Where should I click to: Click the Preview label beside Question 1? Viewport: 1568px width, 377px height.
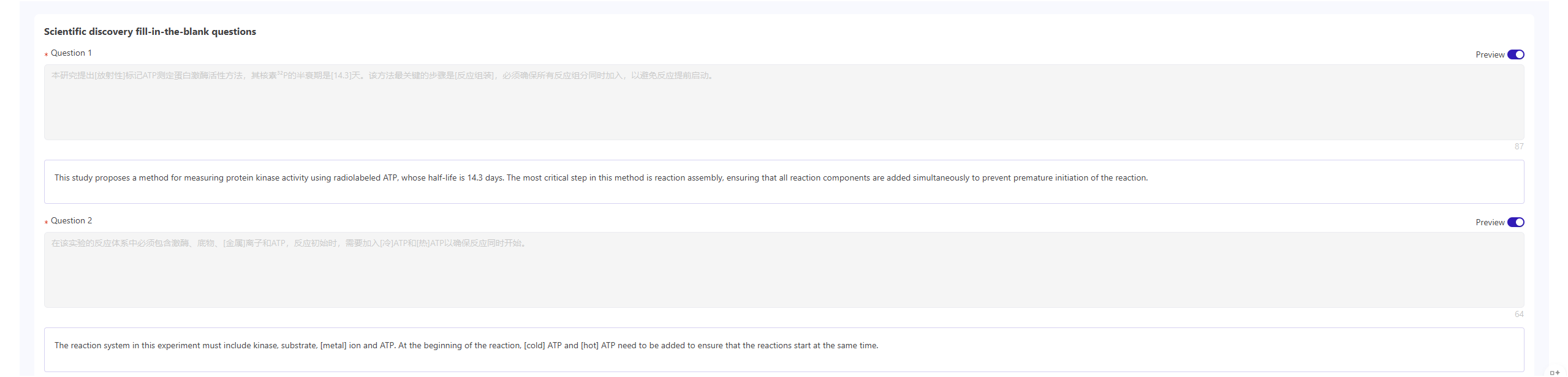pyautogui.click(x=1490, y=55)
